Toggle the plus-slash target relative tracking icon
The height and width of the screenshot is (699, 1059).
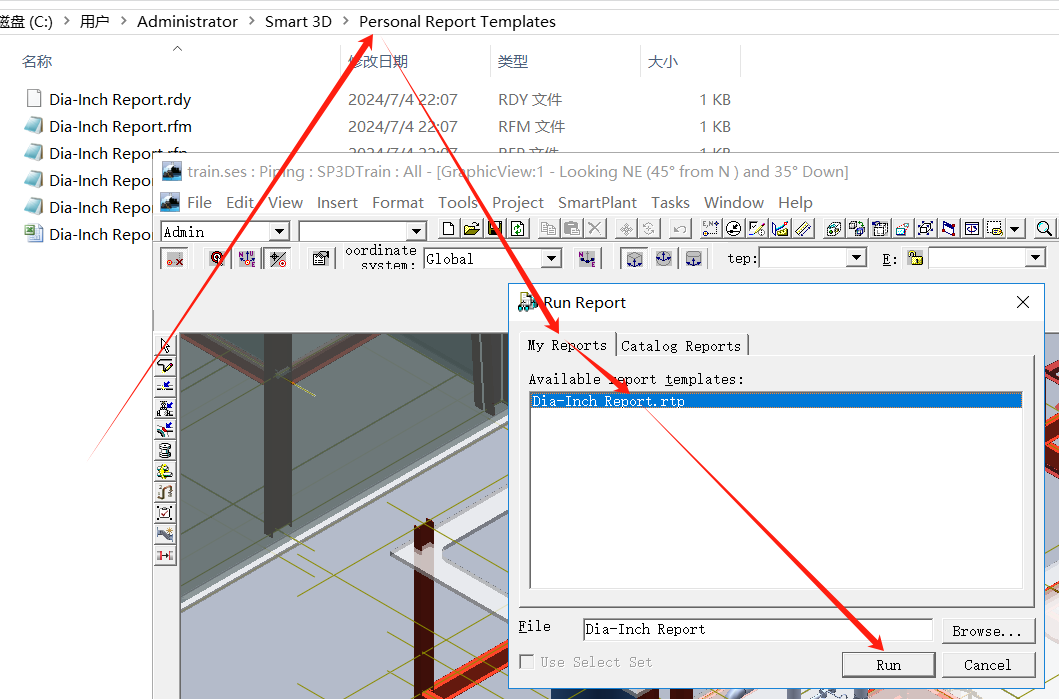278,258
